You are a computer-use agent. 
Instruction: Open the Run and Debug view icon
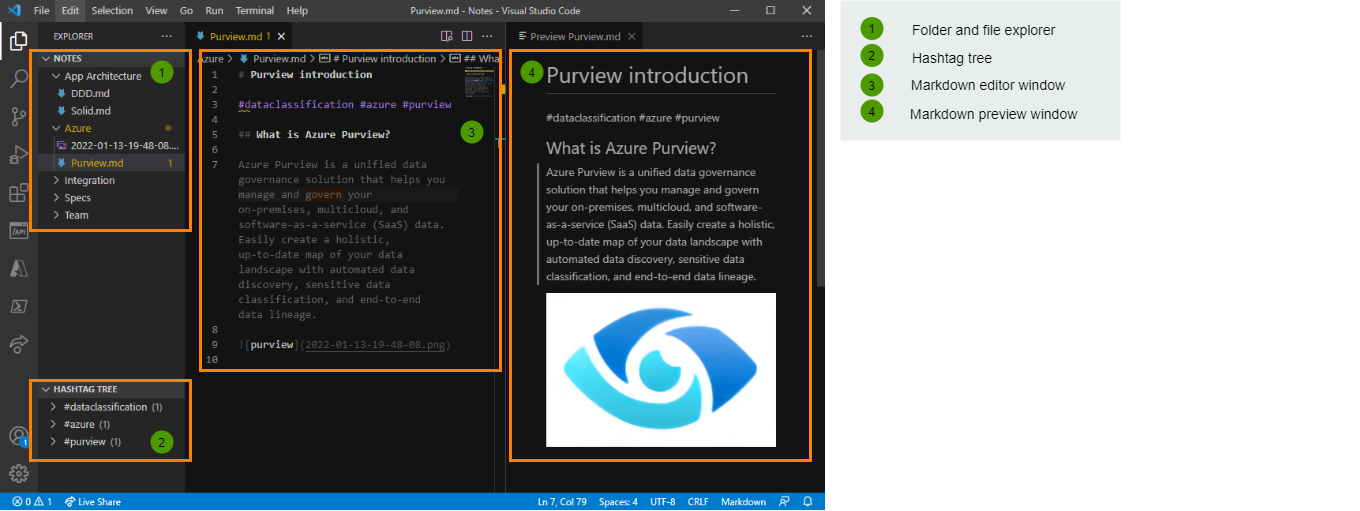(x=18, y=155)
